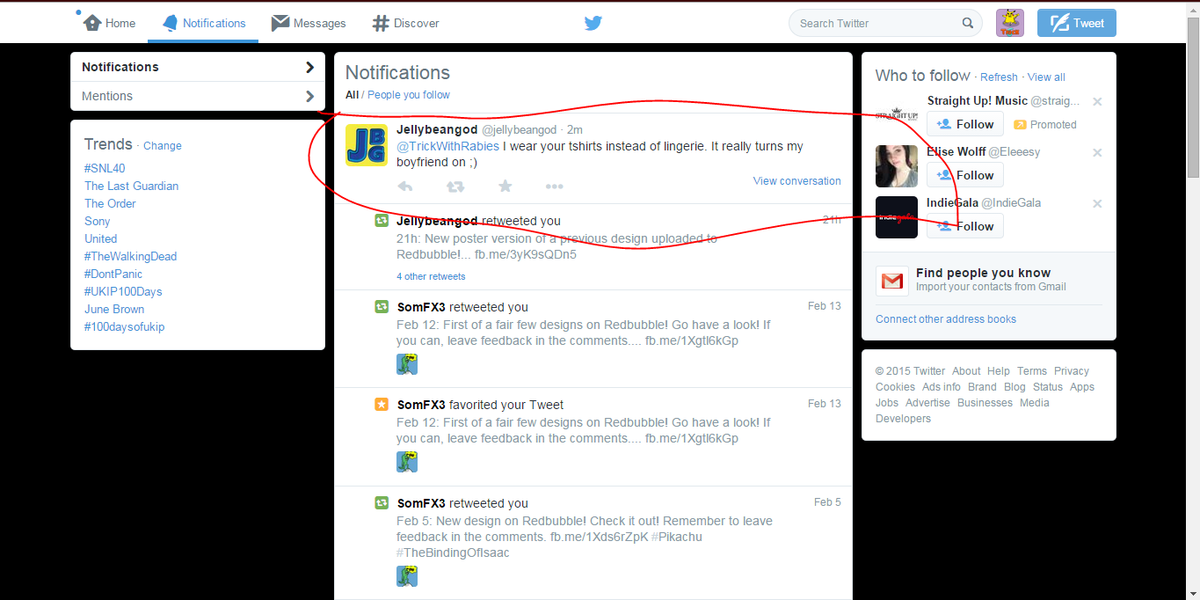Click the Promoted badge icon
Viewport: 1200px width, 600px height.
[1020, 125]
